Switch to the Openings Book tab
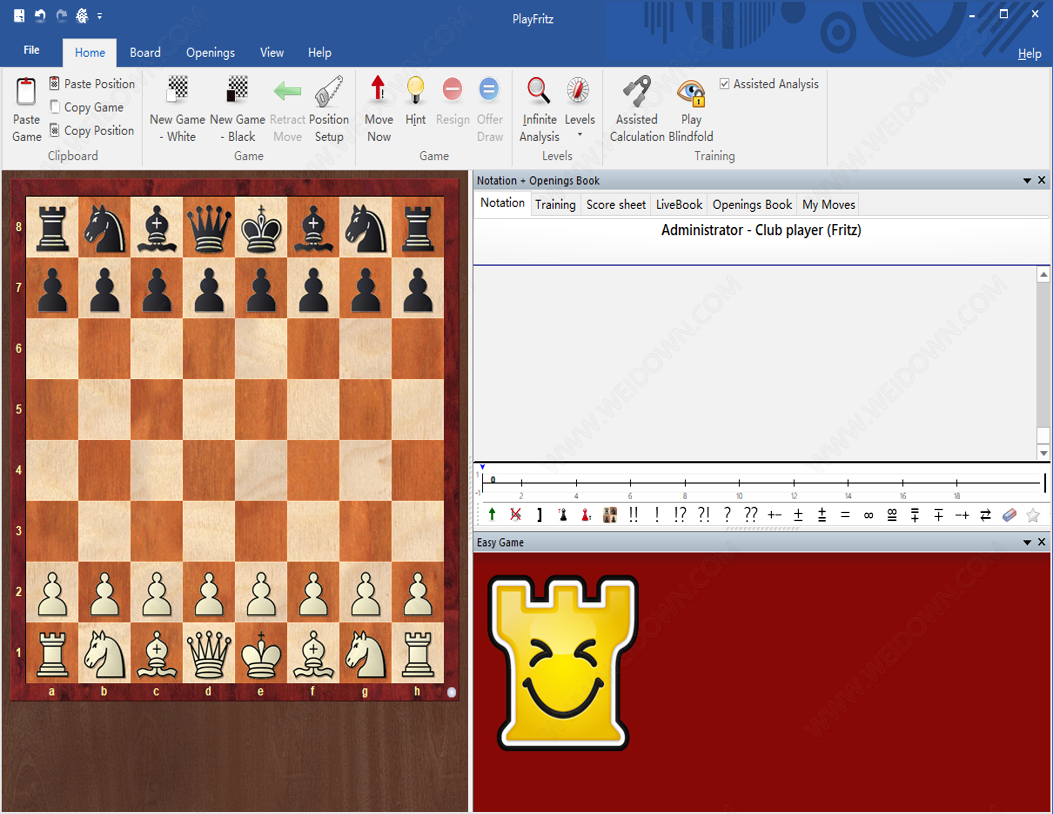1053x814 pixels. [752, 205]
